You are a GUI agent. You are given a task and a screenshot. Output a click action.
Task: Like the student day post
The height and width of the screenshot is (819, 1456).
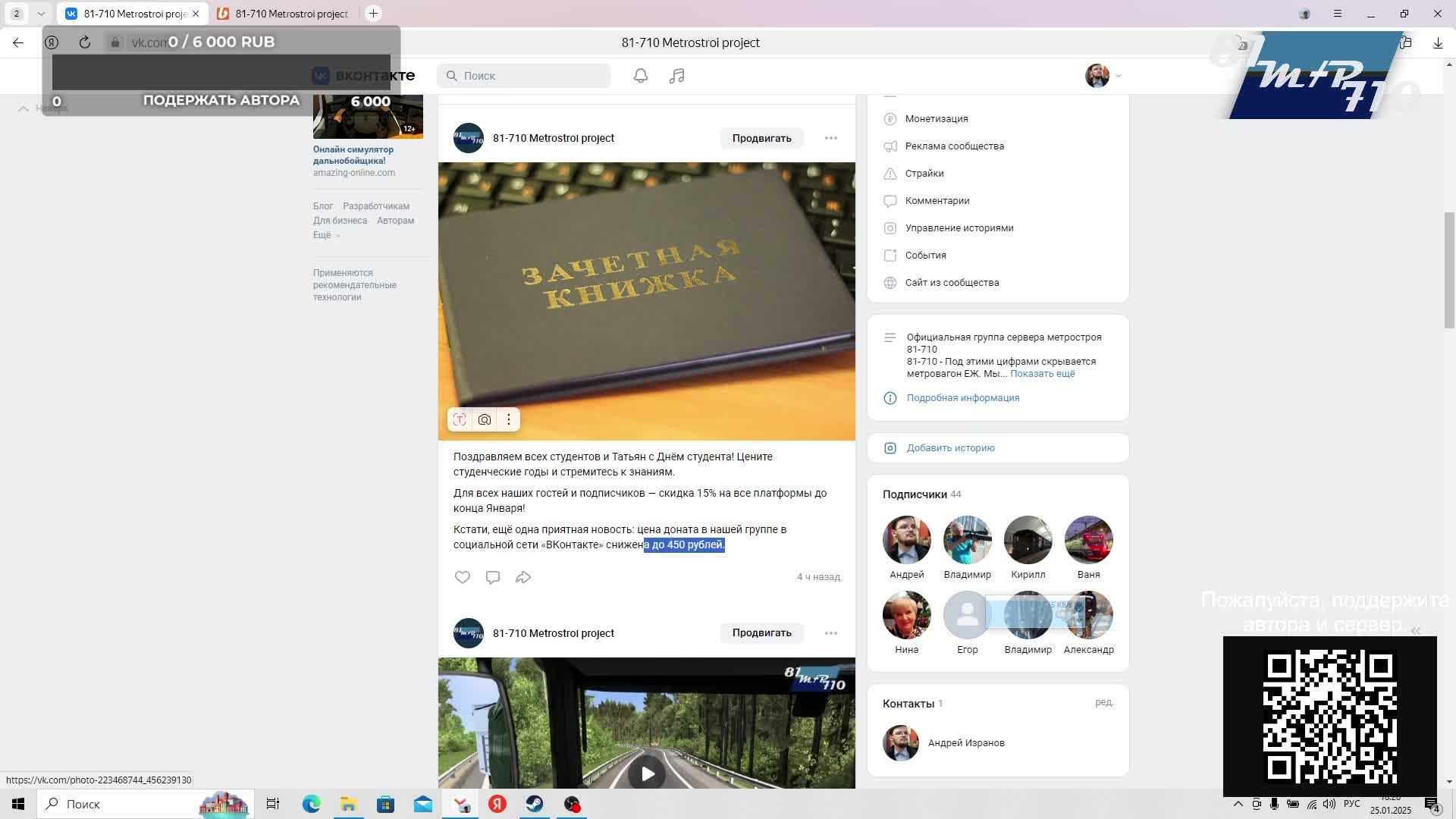click(463, 577)
